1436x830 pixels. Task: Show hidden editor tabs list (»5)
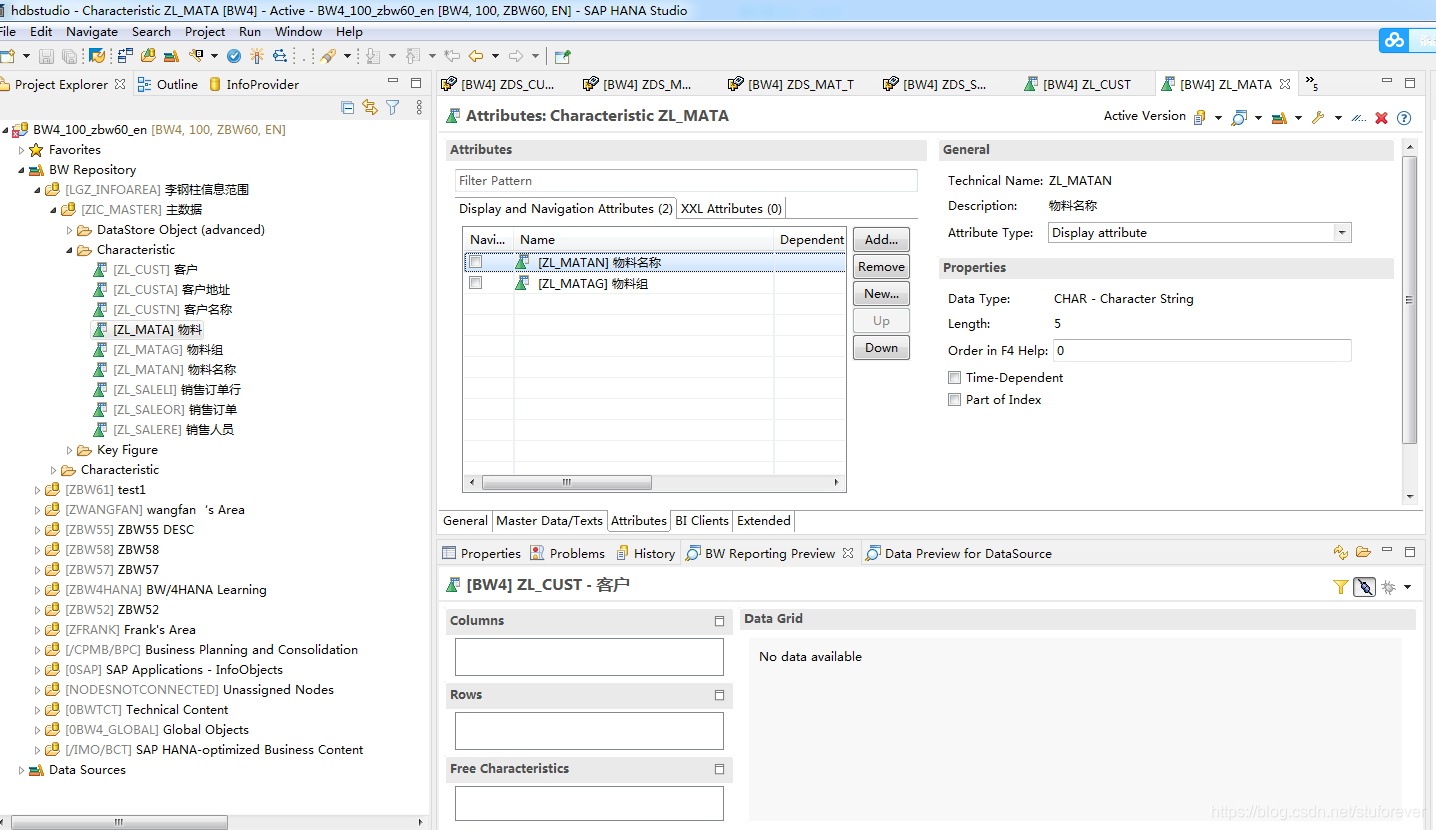1312,85
